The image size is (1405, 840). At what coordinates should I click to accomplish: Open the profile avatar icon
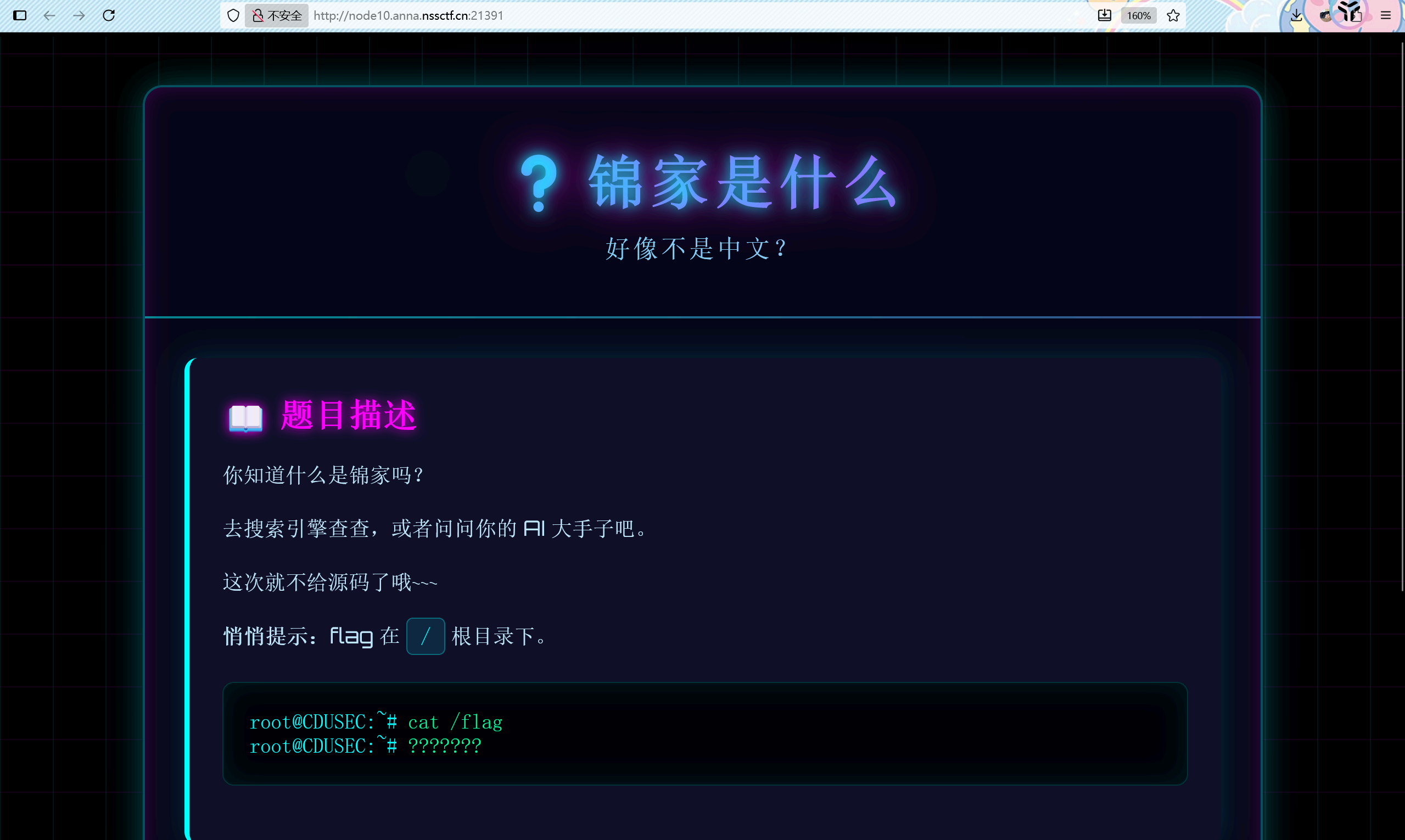[1325, 15]
